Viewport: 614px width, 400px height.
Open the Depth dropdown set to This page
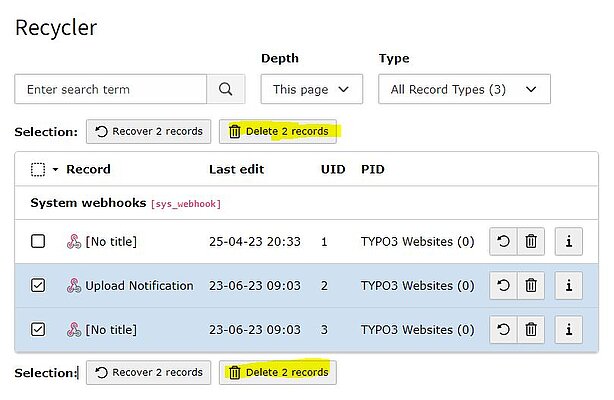(311, 89)
